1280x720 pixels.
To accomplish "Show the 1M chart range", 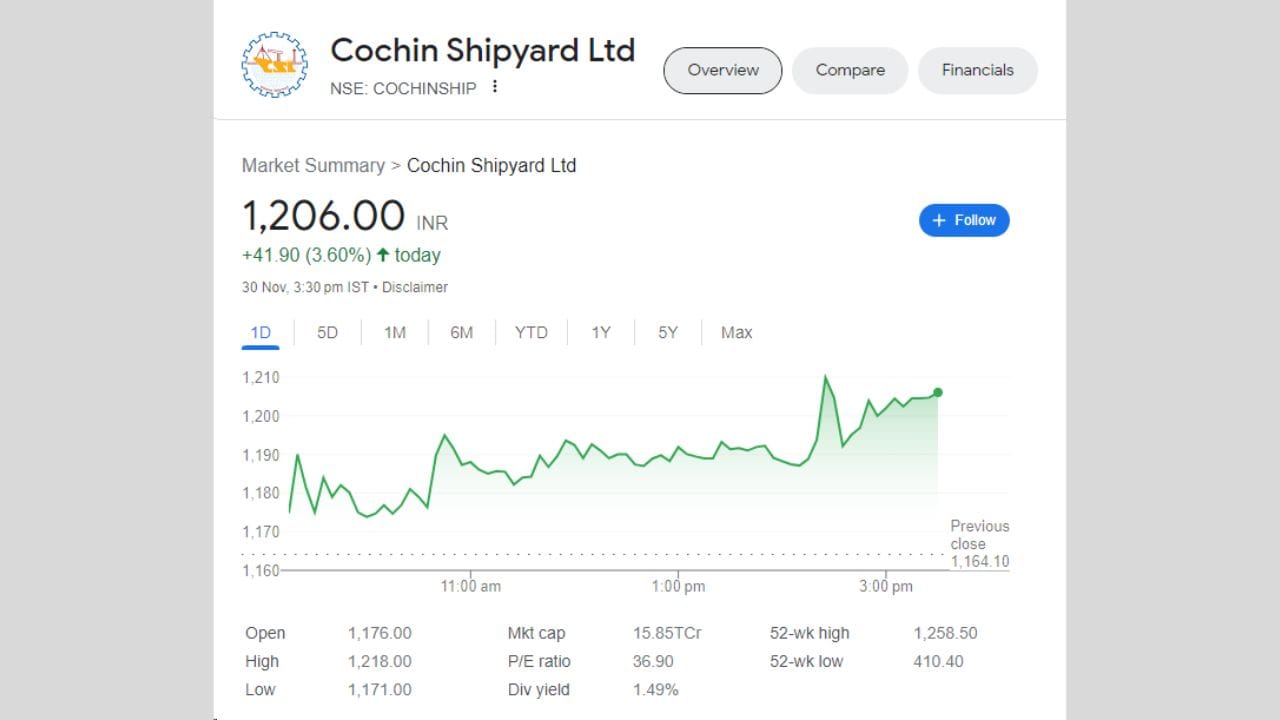I will tap(395, 332).
